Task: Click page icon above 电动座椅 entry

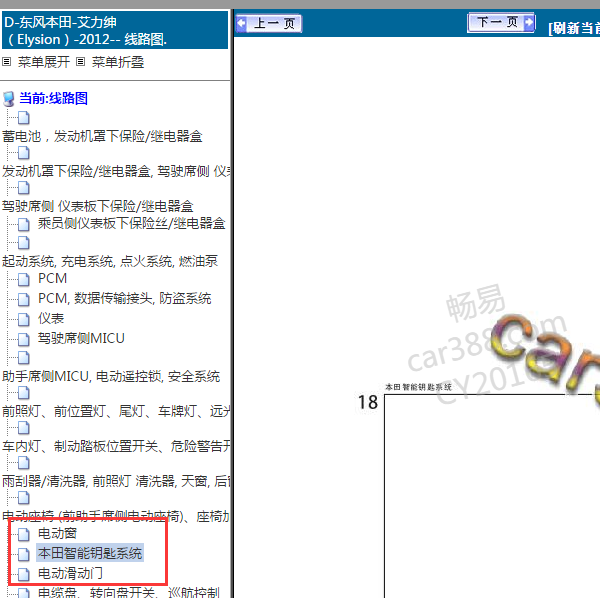Action: [x=23, y=498]
